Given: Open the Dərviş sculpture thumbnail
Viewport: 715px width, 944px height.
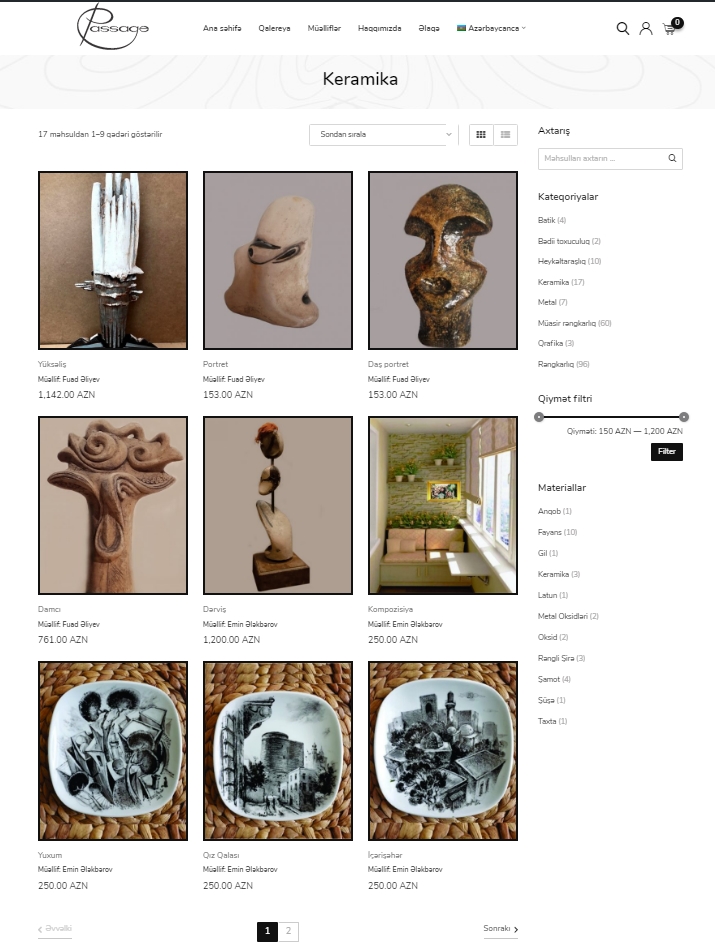Looking at the screenshot, I should click(x=278, y=505).
